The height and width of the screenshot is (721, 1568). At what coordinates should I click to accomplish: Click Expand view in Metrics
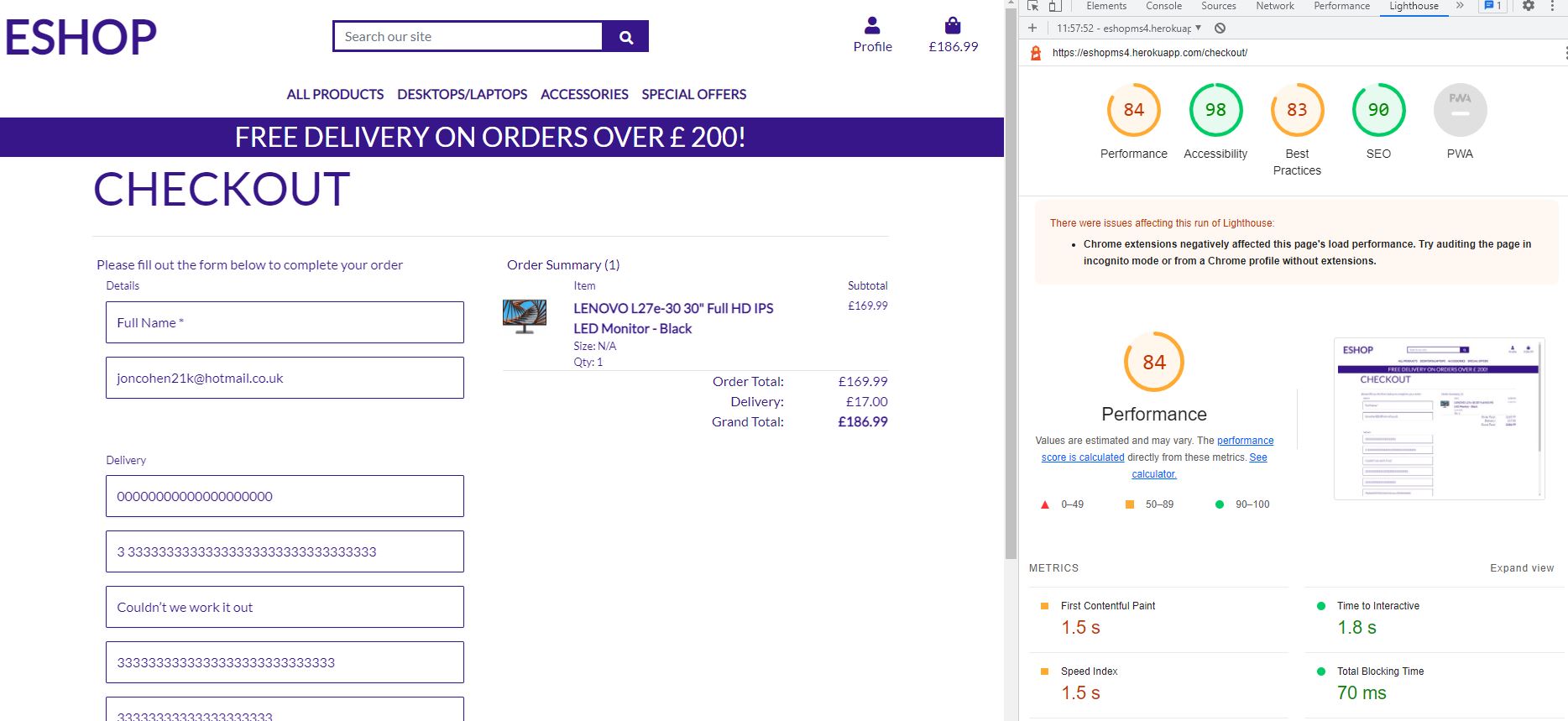coord(1522,568)
